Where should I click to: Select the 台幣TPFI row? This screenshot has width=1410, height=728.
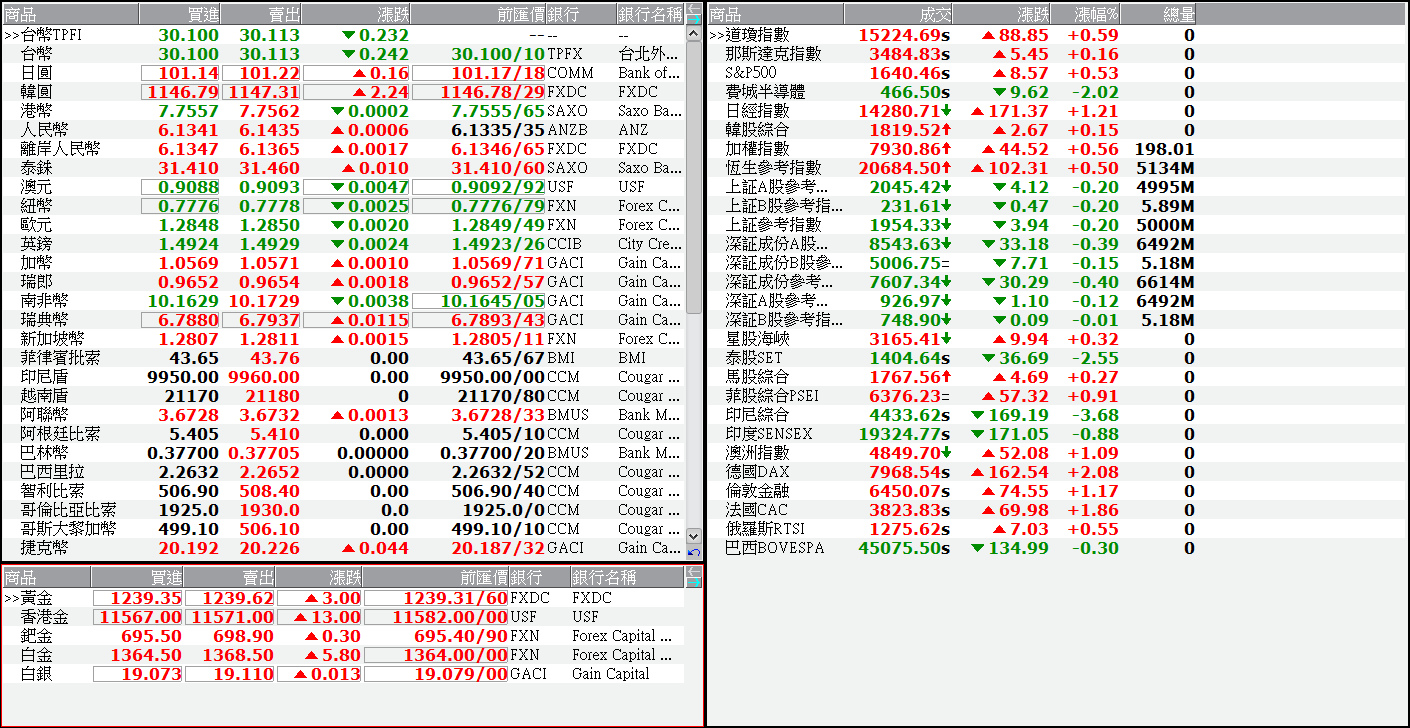pyautogui.click(x=343, y=35)
